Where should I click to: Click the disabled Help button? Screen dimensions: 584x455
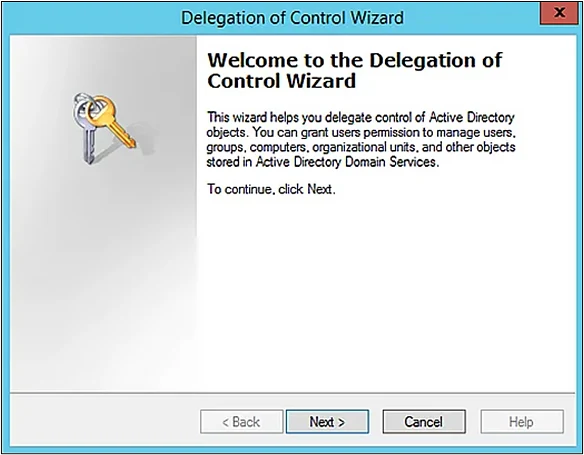point(522,421)
